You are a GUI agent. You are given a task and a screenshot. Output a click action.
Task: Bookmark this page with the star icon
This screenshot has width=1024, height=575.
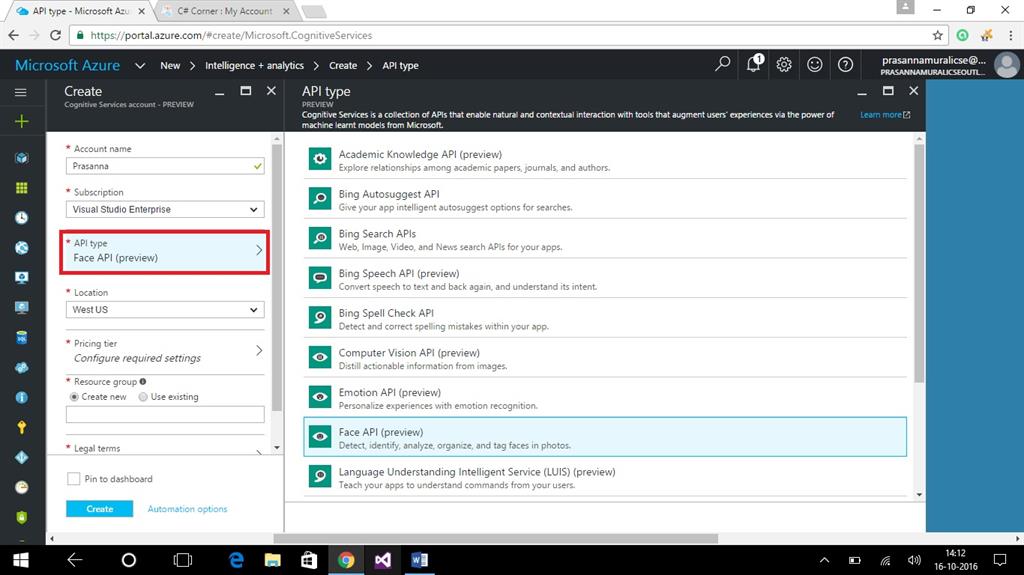point(938,35)
